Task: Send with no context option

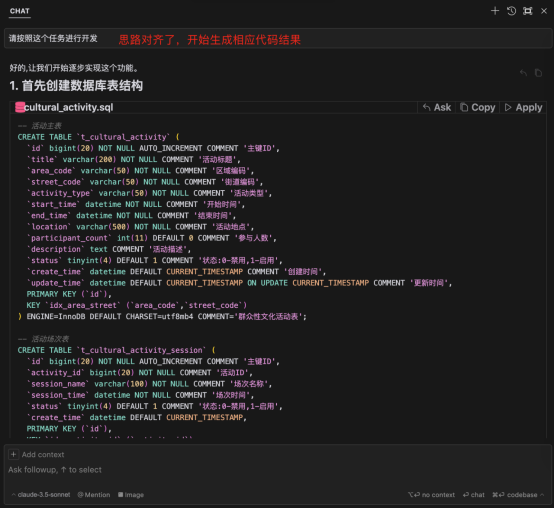Action: point(431,495)
